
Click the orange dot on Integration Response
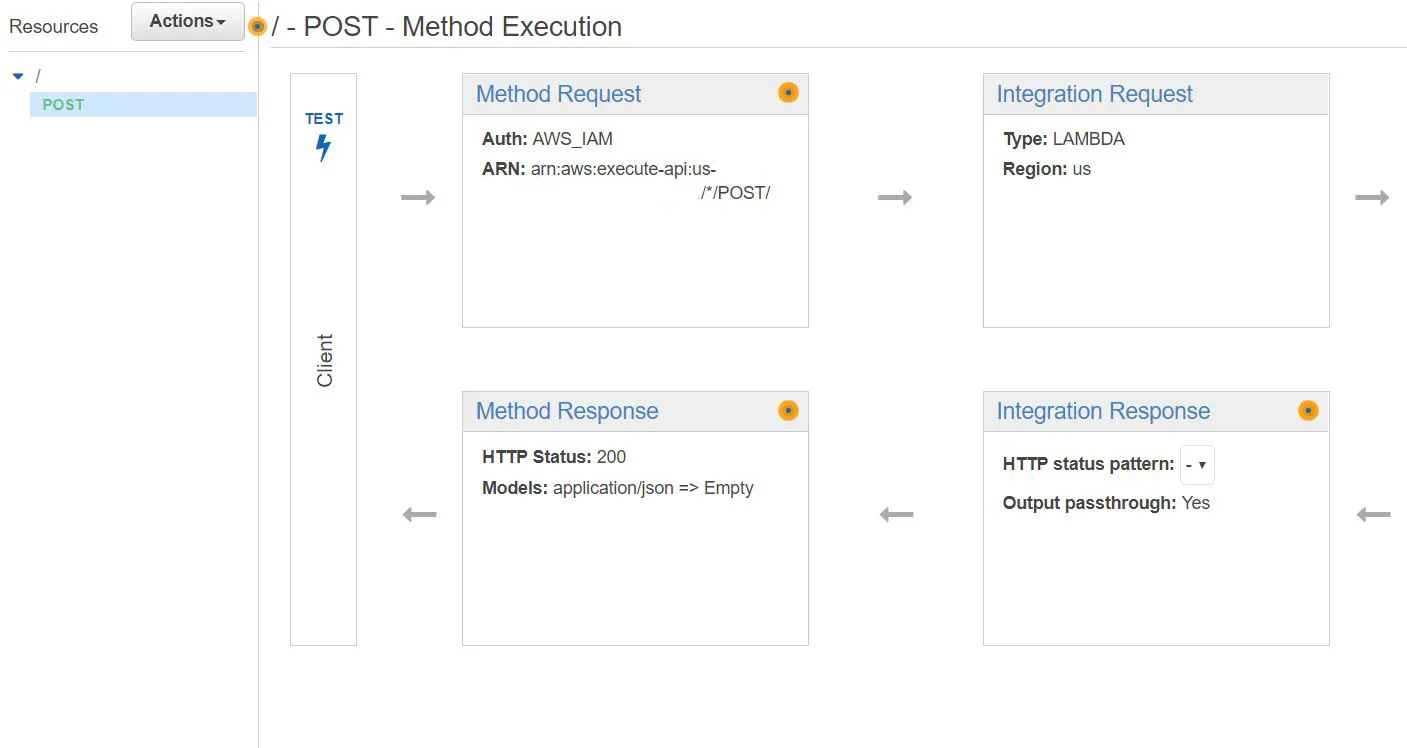click(1308, 410)
